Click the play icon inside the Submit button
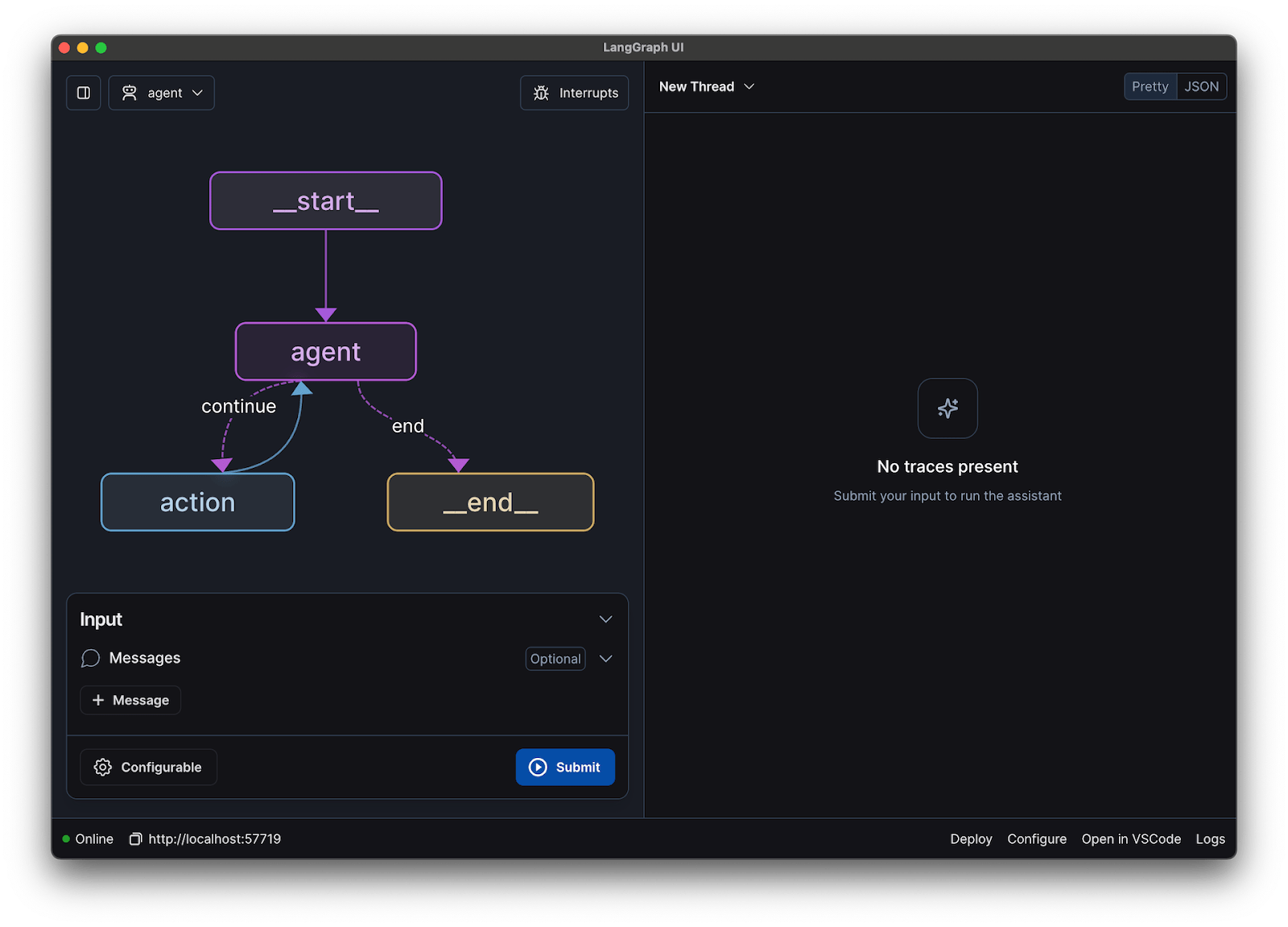This screenshot has height=927, width=1288. click(x=538, y=767)
